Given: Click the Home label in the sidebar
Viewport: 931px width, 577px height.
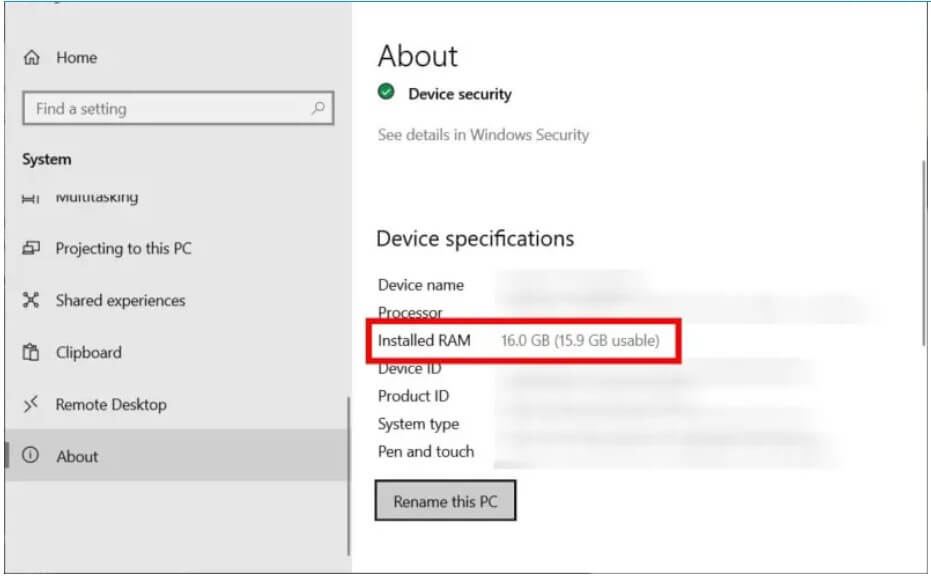Looking at the screenshot, I should pyautogui.click(x=76, y=58).
